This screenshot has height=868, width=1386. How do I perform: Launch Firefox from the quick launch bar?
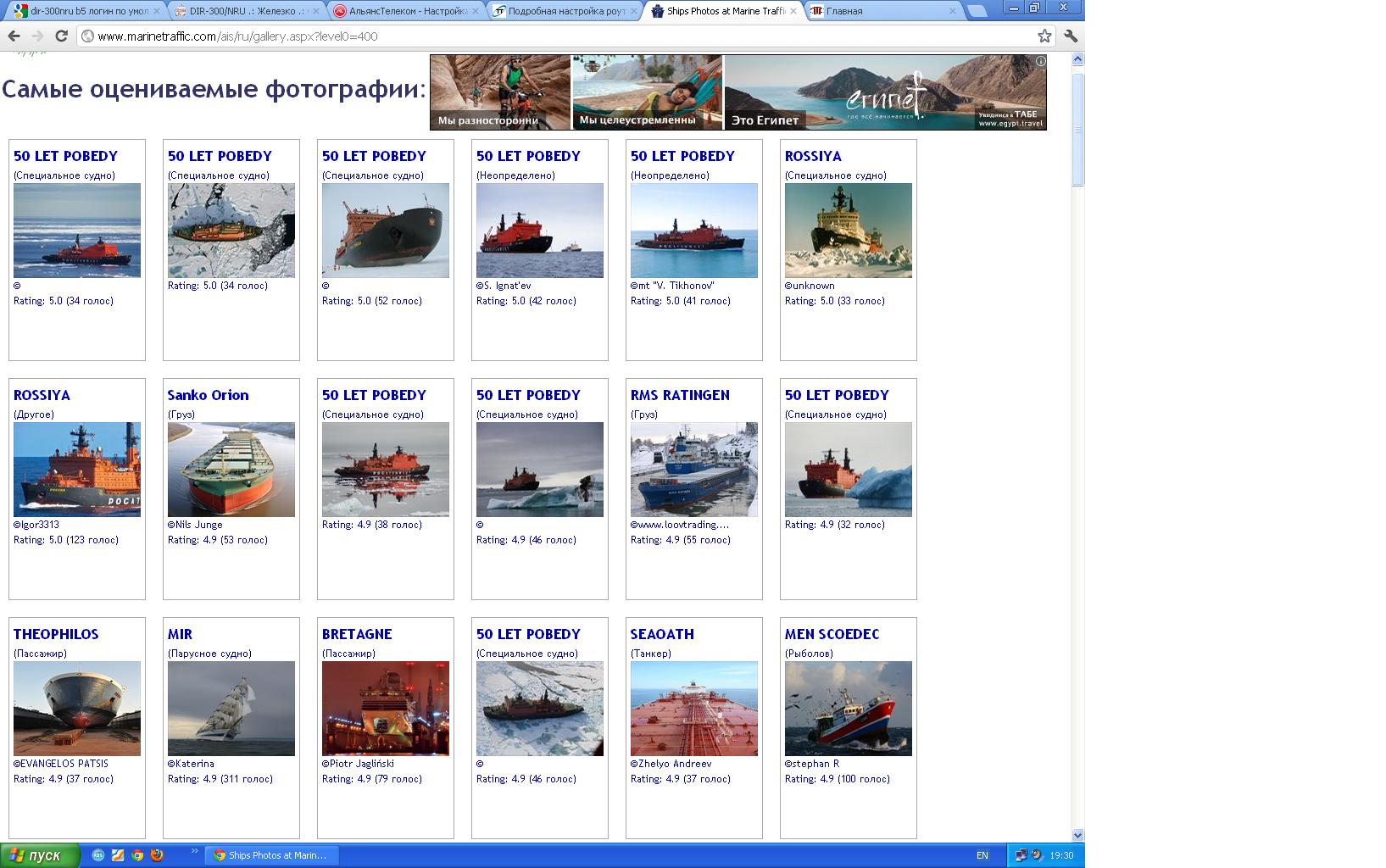pyautogui.click(x=157, y=855)
